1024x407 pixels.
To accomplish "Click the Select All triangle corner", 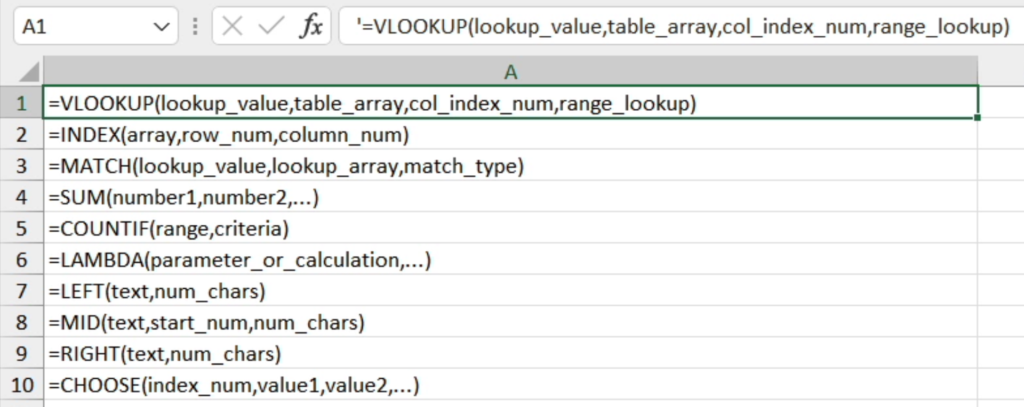I will tap(28, 72).
